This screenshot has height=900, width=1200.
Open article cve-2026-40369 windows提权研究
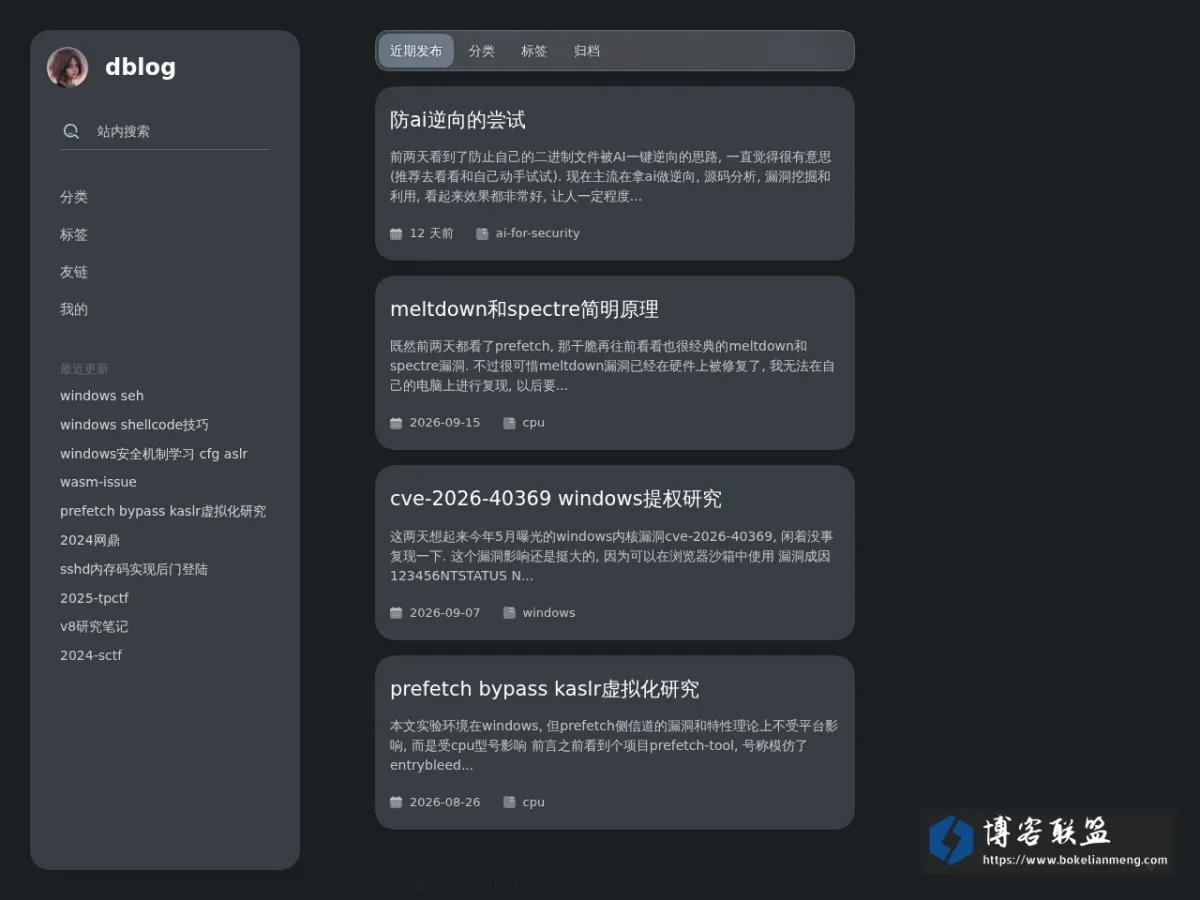(x=556, y=499)
